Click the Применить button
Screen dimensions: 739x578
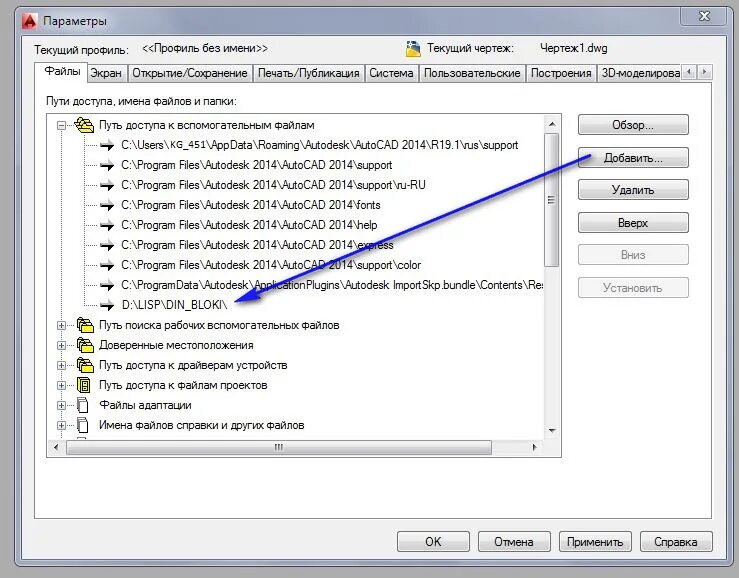[595, 542]
